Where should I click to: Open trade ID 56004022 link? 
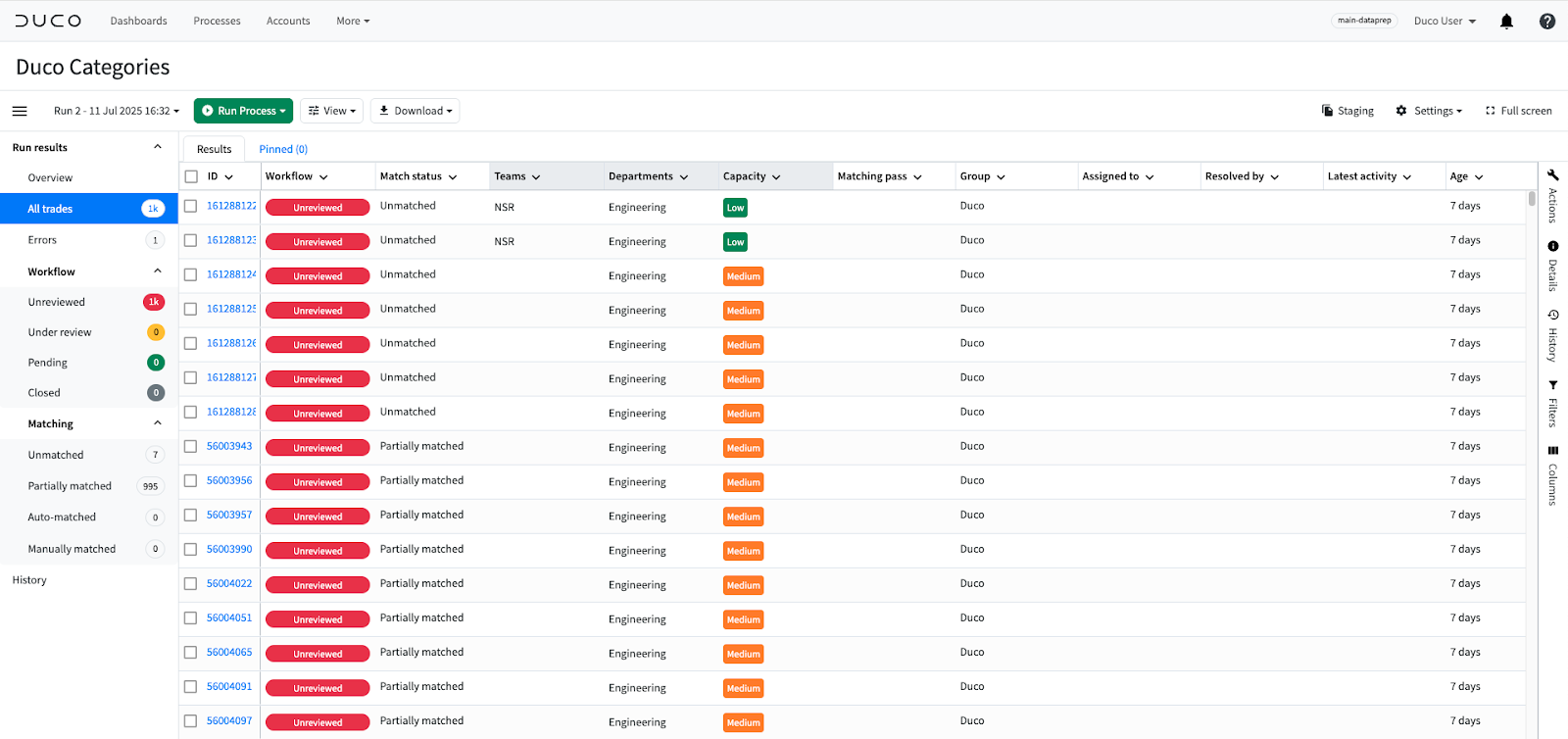coord(229,583)
